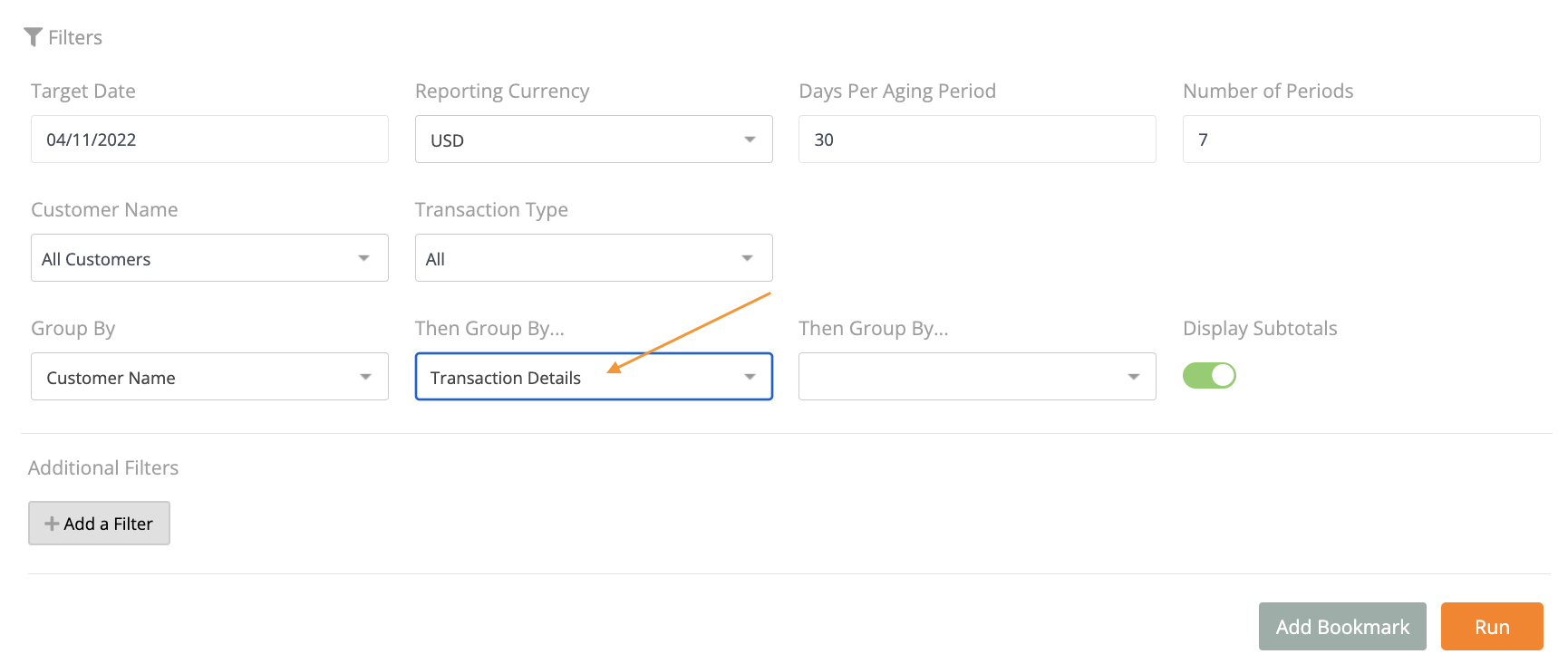The height and width of the screenshot is (654, 1568).
Task: Click the Target Date input field
Action: (209, 139)
